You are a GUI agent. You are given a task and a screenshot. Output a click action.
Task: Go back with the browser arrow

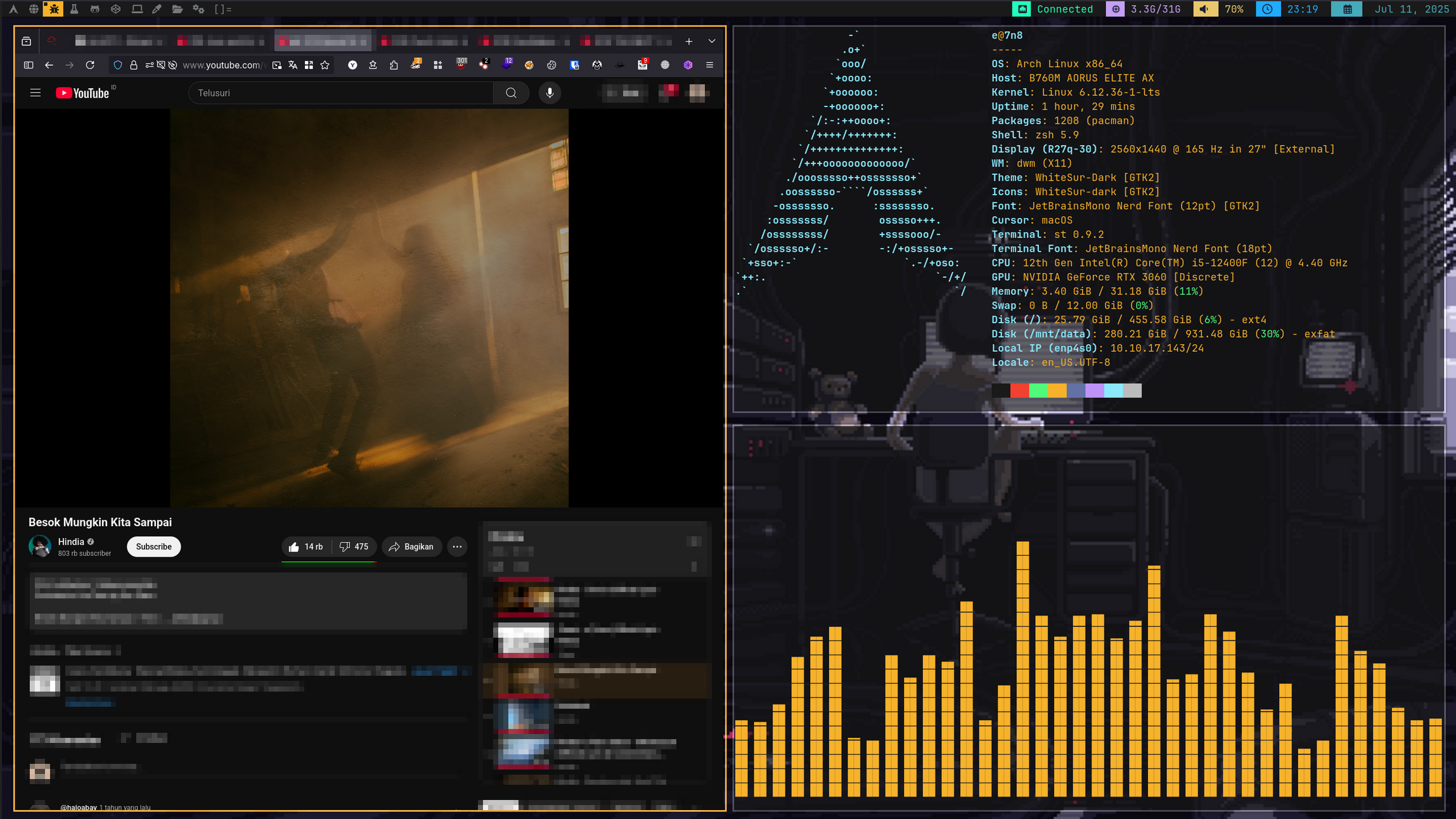pos(49,65)
